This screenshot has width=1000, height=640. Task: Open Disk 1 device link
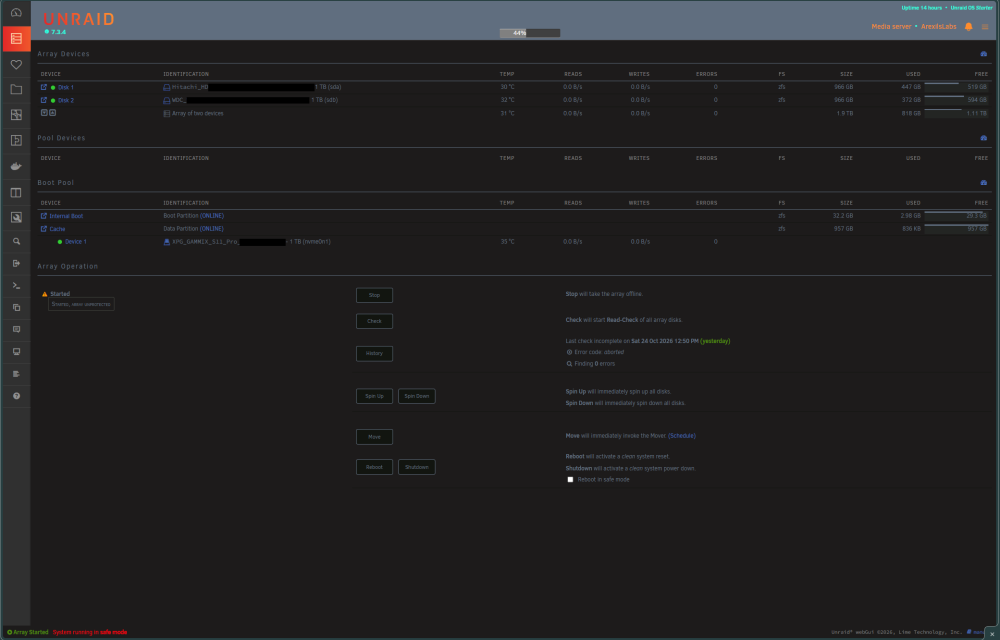(66, 87)
